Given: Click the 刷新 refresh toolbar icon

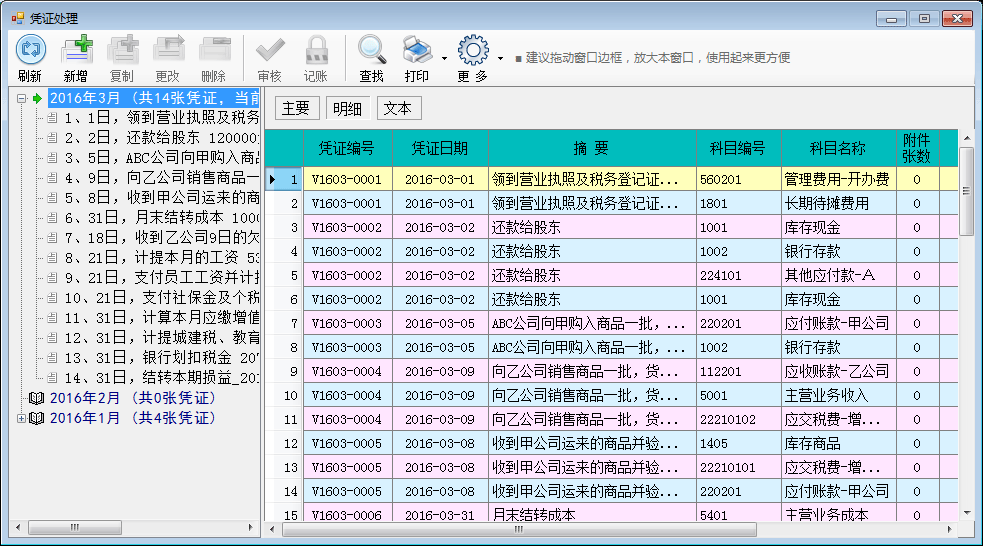Looking at the screenshot, I should click(30, 50).
